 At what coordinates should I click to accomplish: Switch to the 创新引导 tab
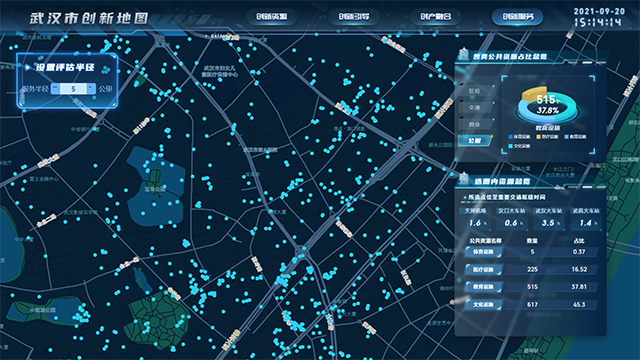click(354, 17)
